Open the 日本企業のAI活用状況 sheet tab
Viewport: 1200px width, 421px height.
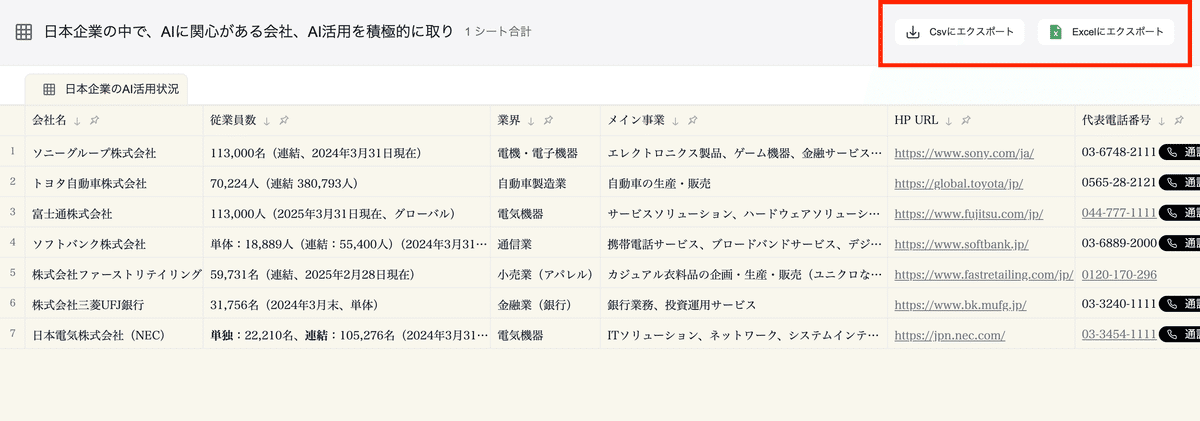pos(106,89)
